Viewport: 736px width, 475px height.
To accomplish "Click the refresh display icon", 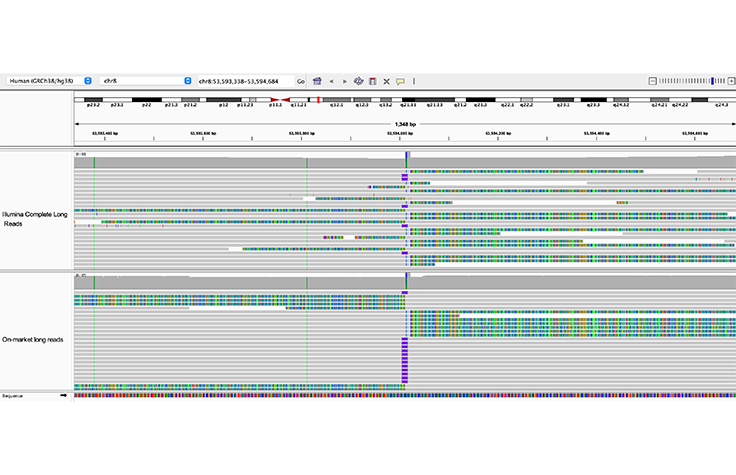I will coord(358,80).
